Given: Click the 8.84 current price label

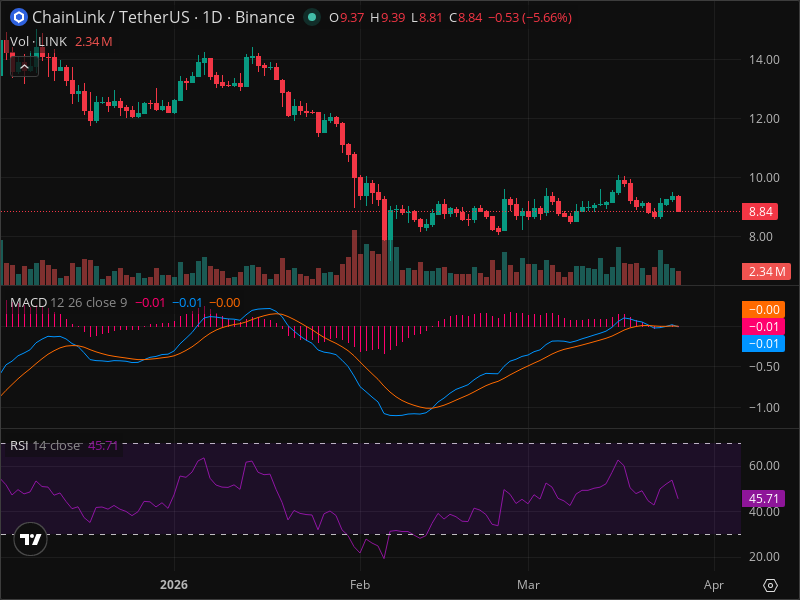Looking at the screenshot, I should coord(760,211).
